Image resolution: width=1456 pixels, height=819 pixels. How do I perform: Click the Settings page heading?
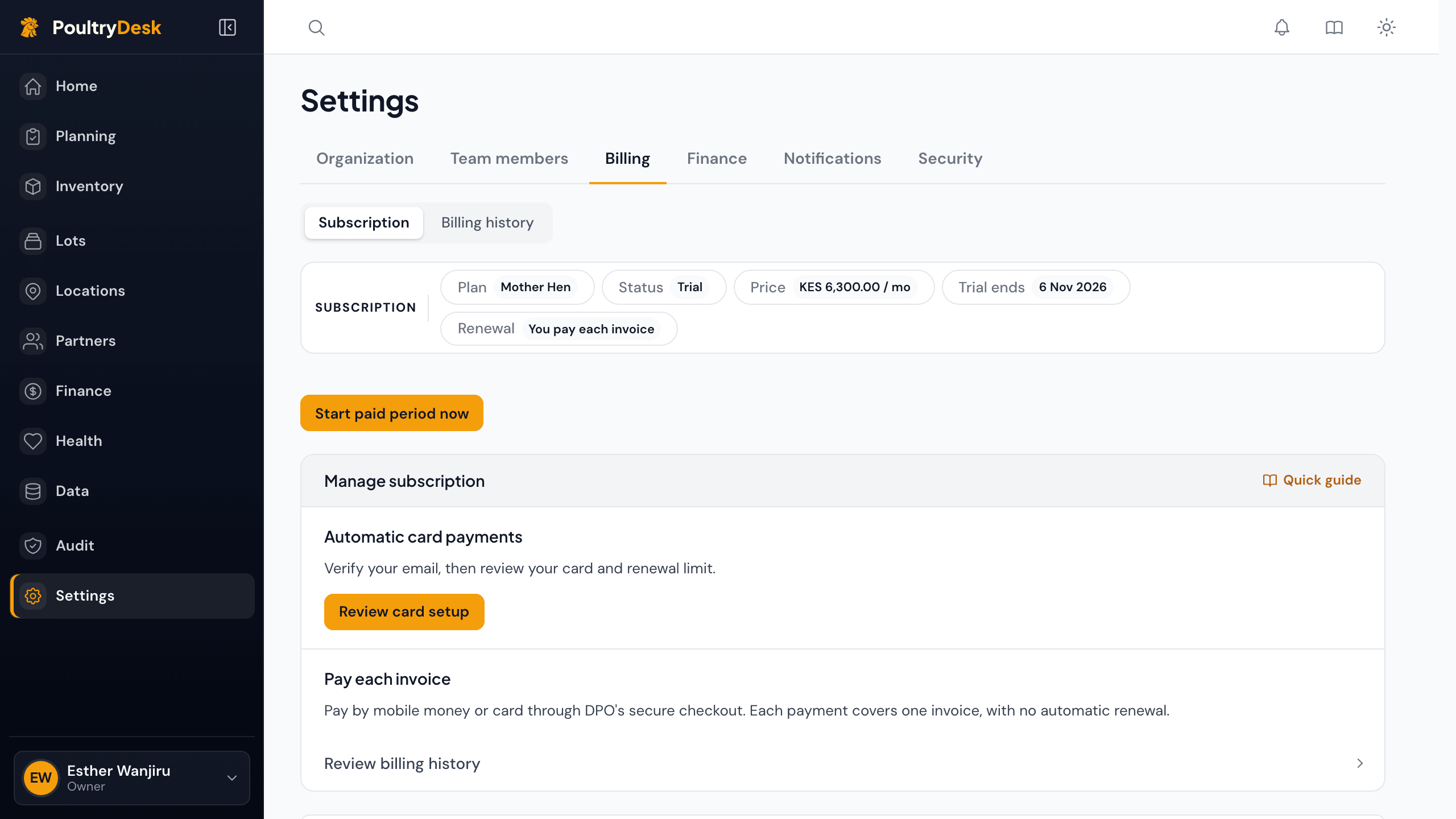(359, 101)
